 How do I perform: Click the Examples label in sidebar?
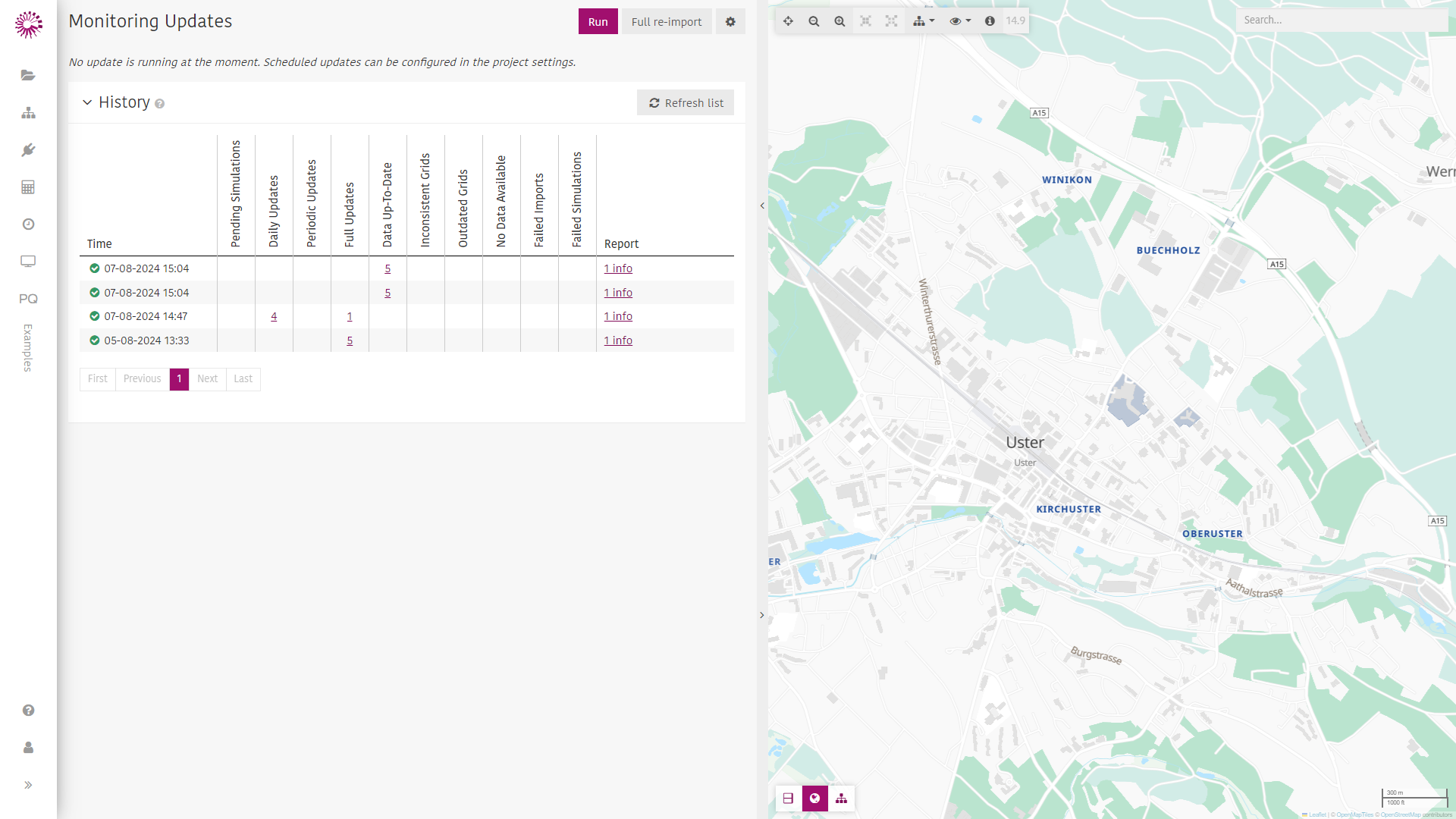pos(28,348)
